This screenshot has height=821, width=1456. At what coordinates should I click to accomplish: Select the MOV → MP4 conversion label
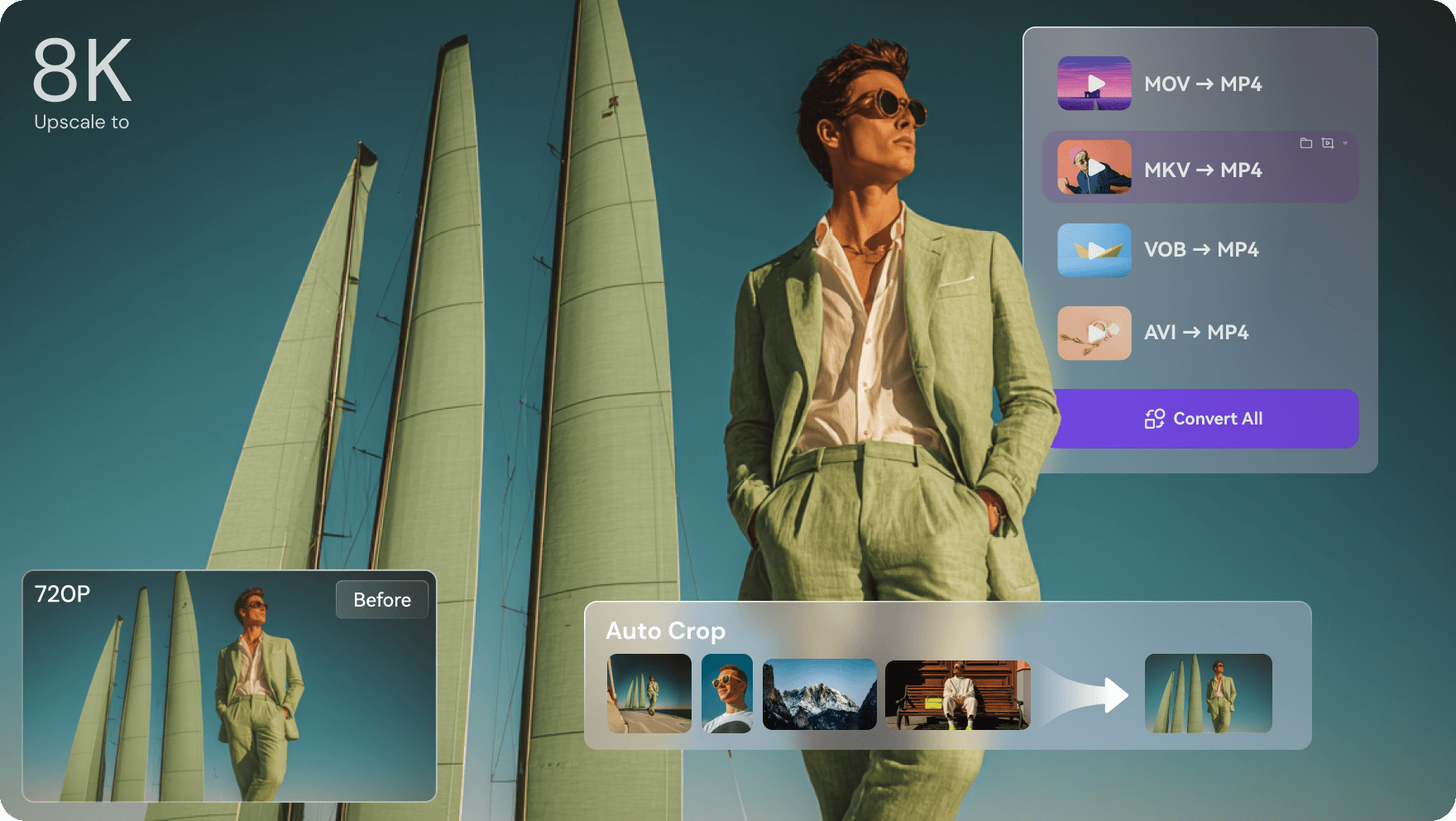[x=1203, y=84]
